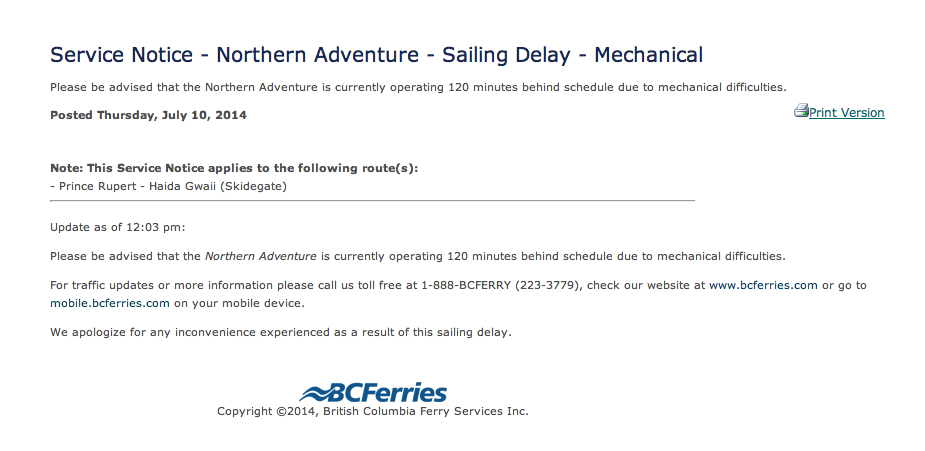Click the bold Note about applicable routes

click(234, 168)
